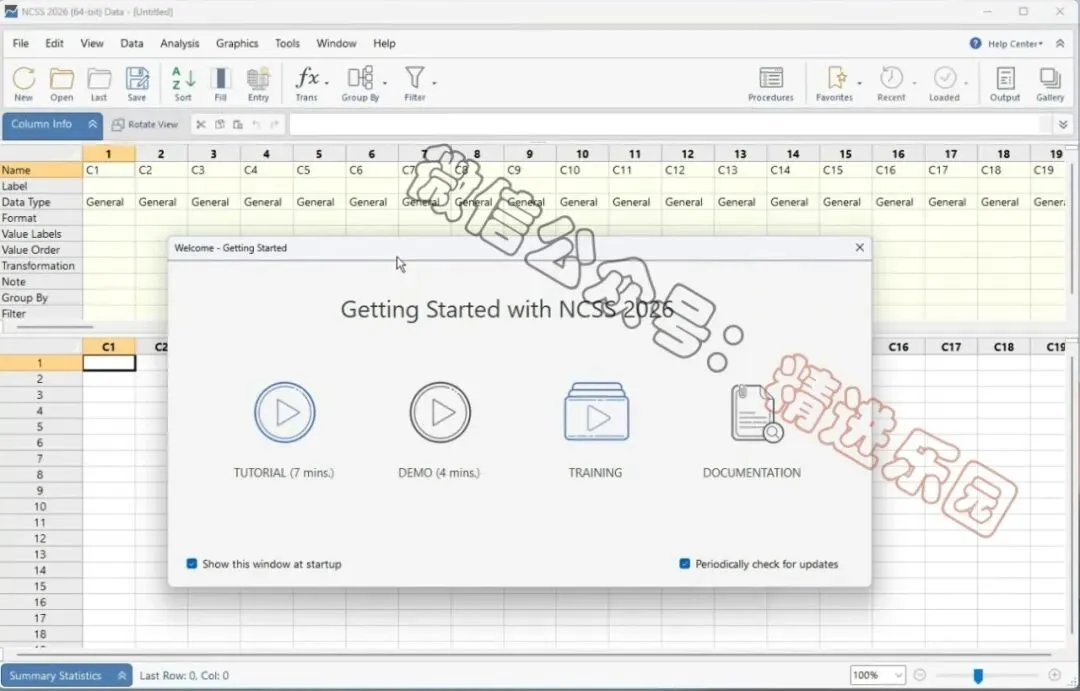This screenshot has width=1080, height=691.
Task: Uncheck Periodically check for updates
Action: [685, 564]
